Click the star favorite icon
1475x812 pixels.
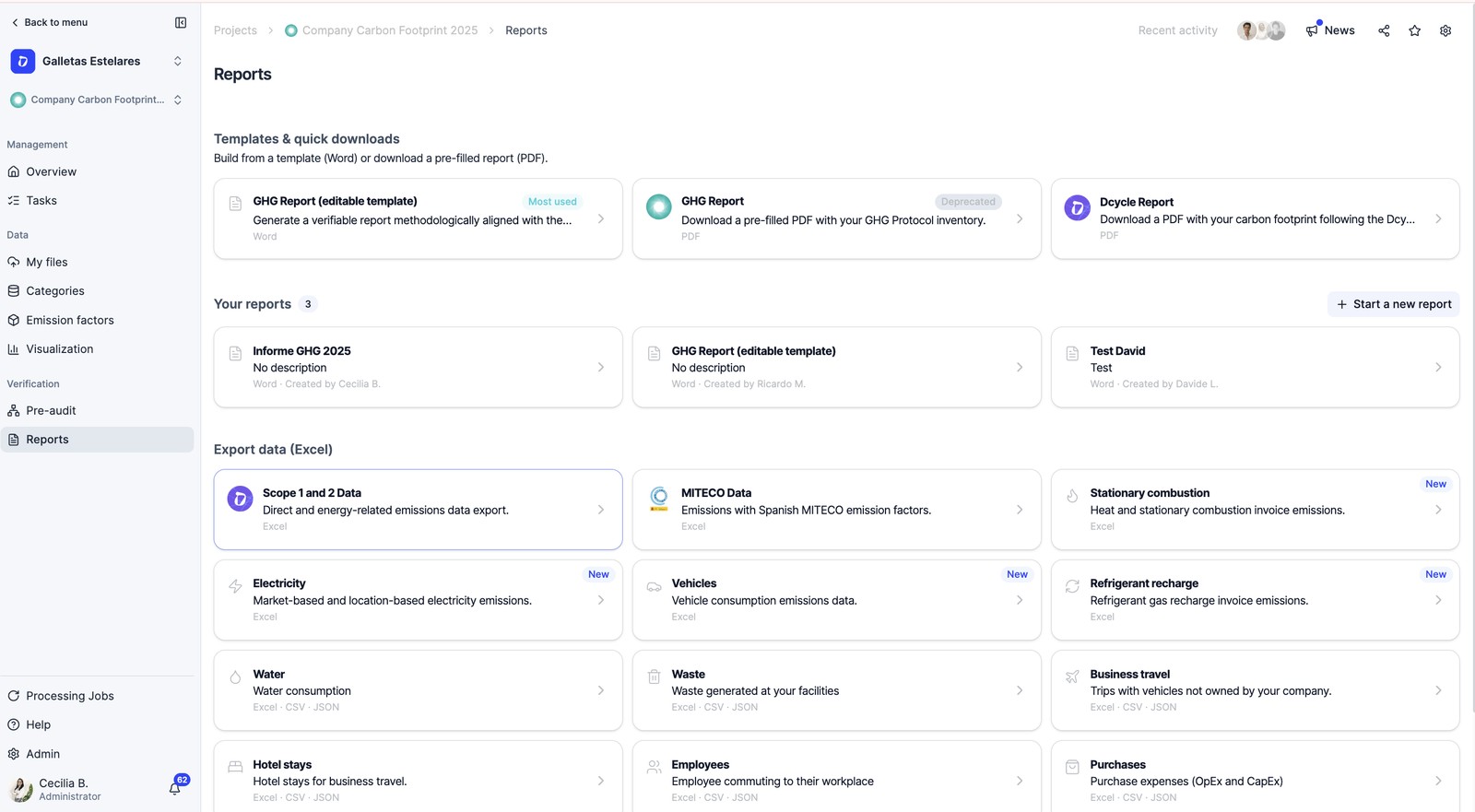pos(1415,30)
